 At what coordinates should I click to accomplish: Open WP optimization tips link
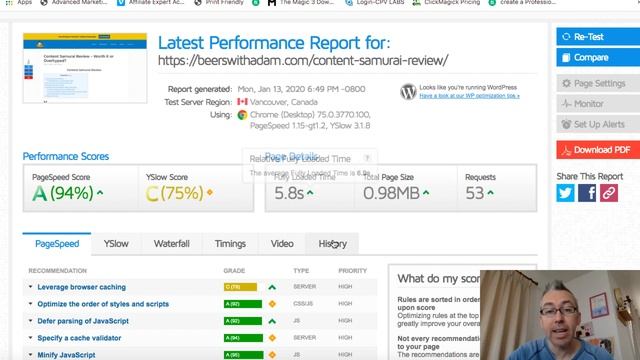coord(469,96)
